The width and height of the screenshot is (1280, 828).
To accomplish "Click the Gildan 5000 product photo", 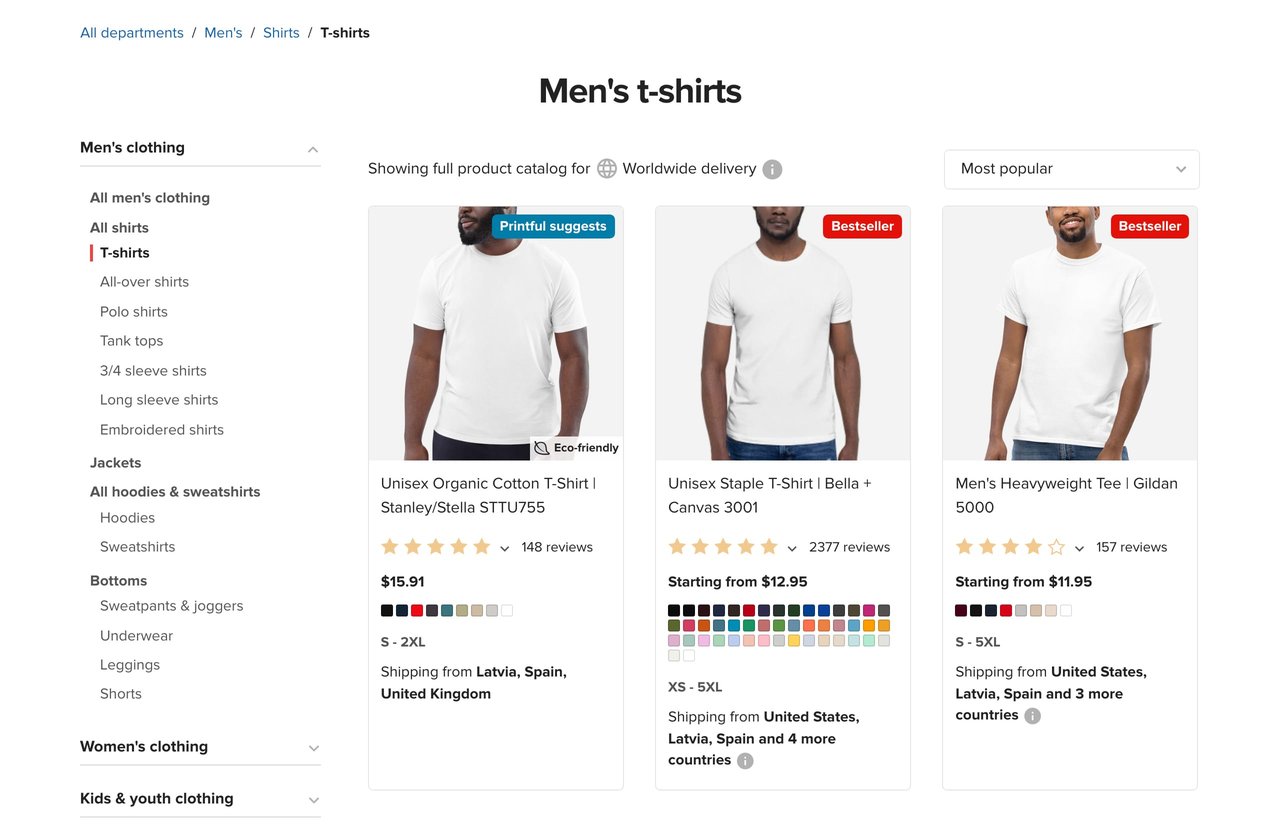I will pos(1069,332).
